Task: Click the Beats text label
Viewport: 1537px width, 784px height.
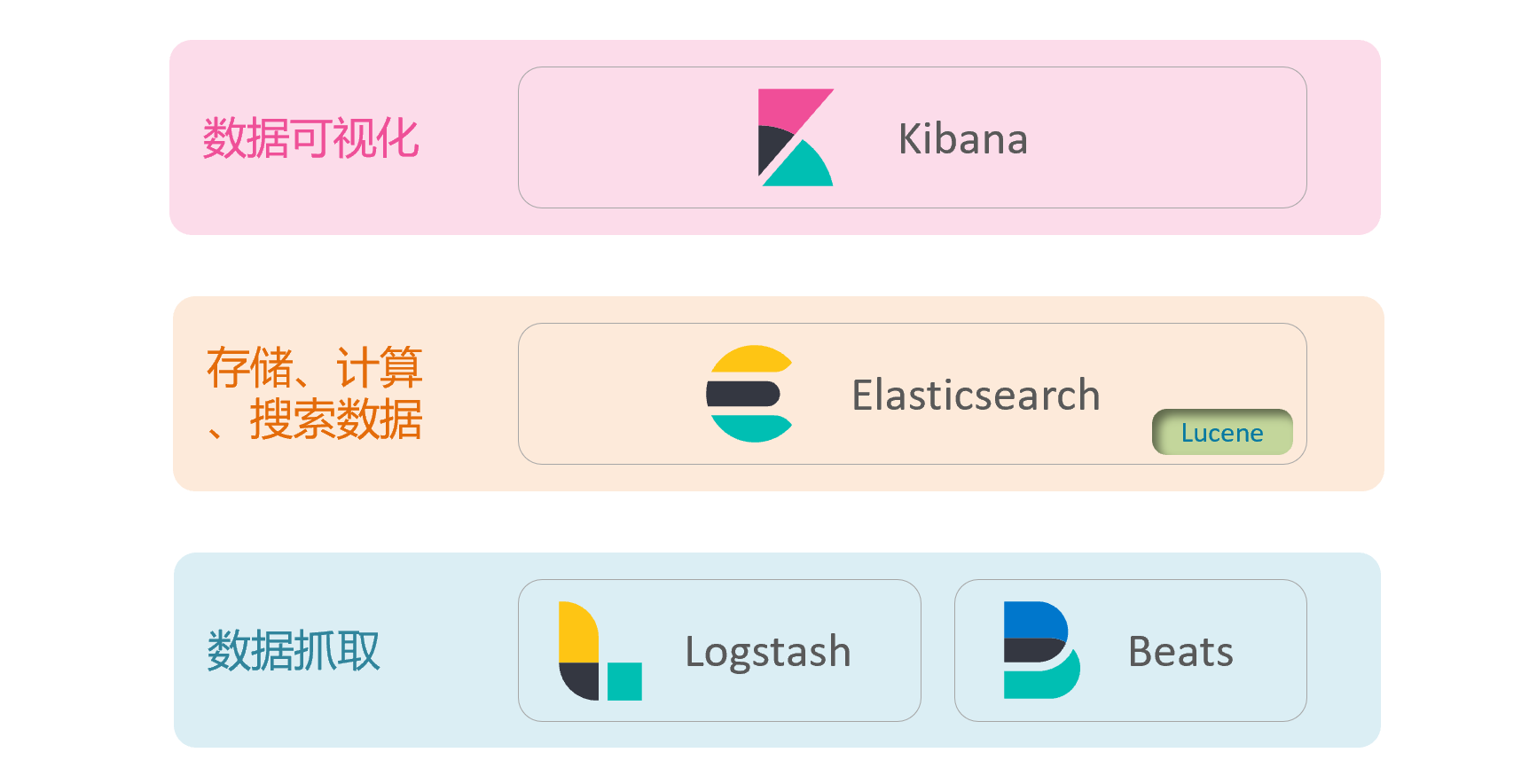Action: click(x=1180, y=652)
